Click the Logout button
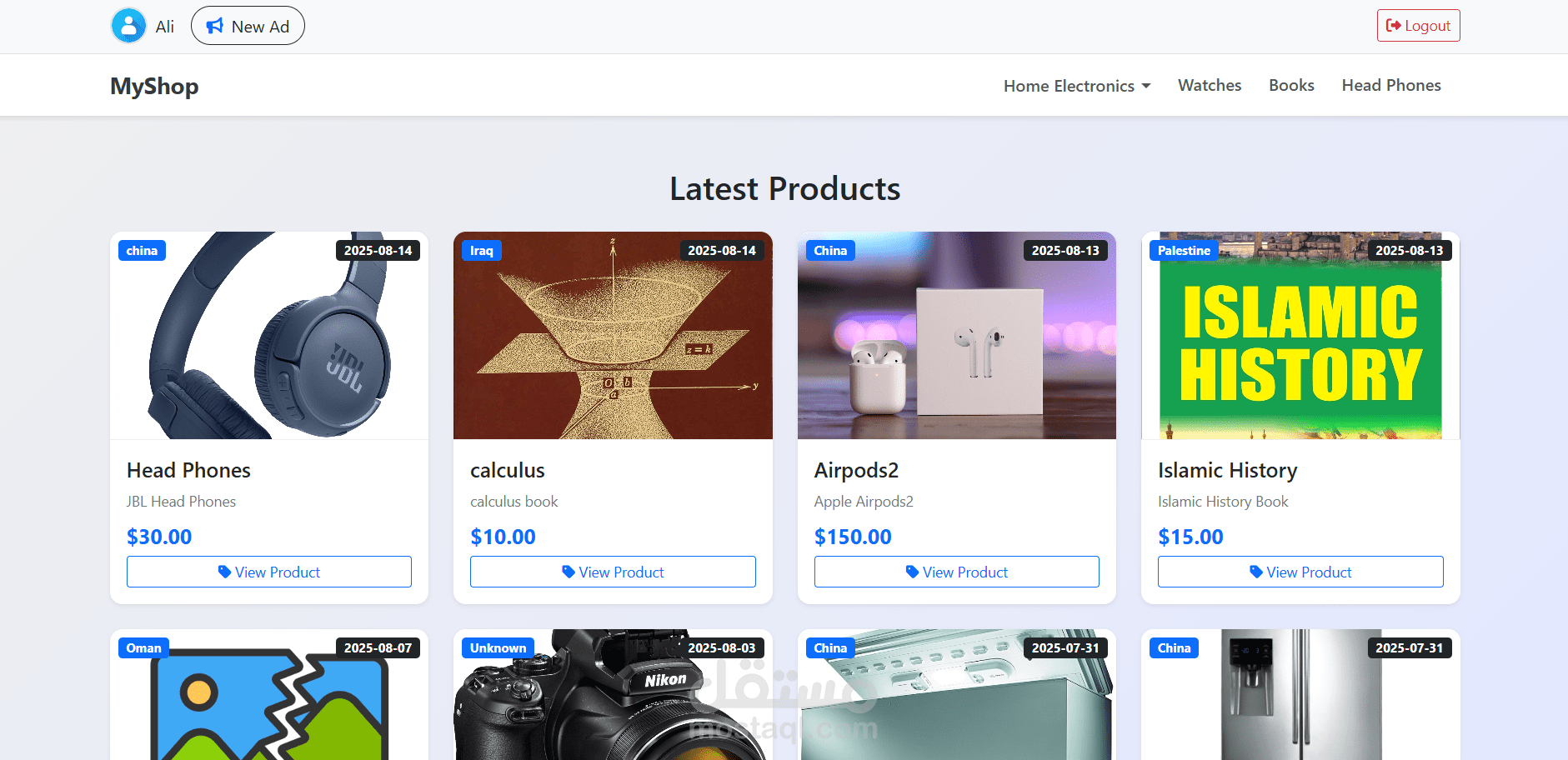1568x760 pixels. click(1418, 26)
